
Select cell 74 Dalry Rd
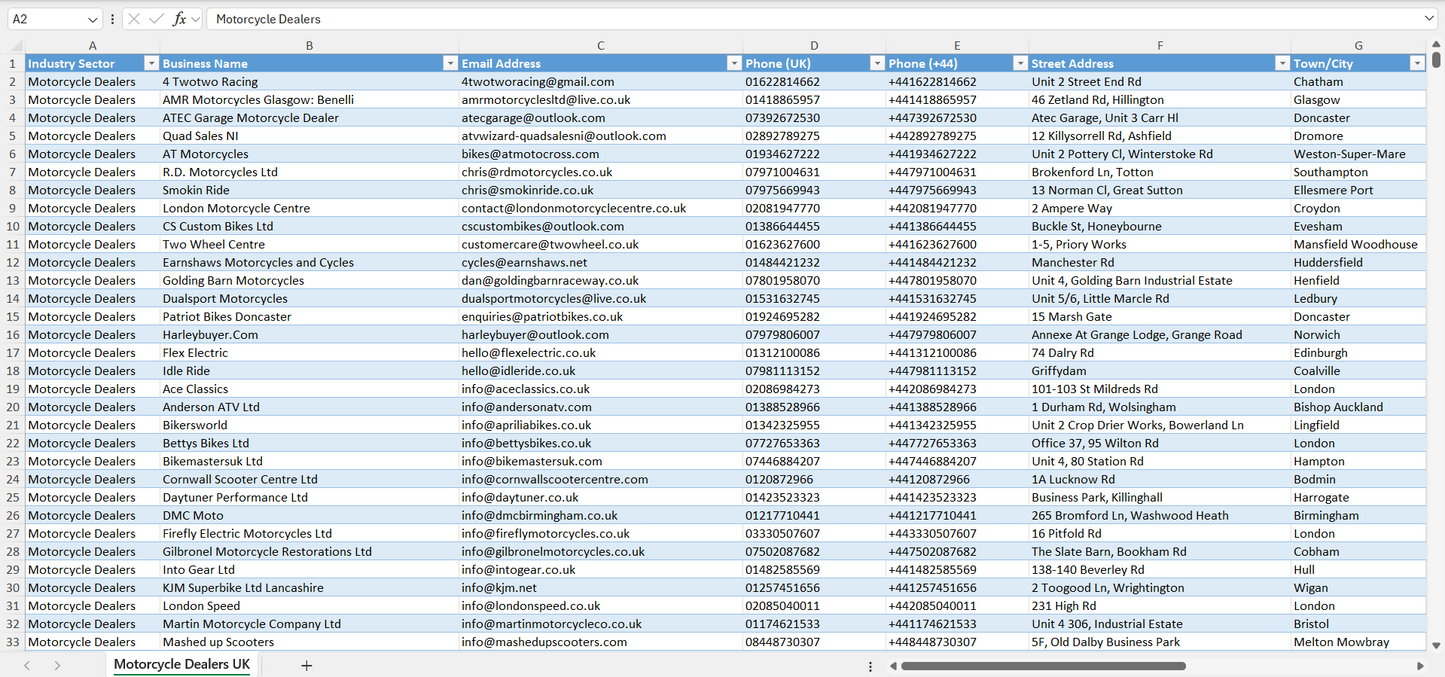(x=1160, y=353)
